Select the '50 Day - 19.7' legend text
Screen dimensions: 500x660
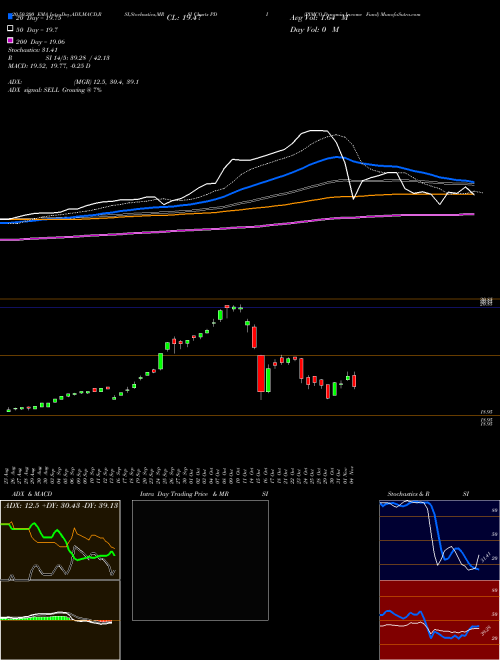pyautogui.click(x=37, y=29)
